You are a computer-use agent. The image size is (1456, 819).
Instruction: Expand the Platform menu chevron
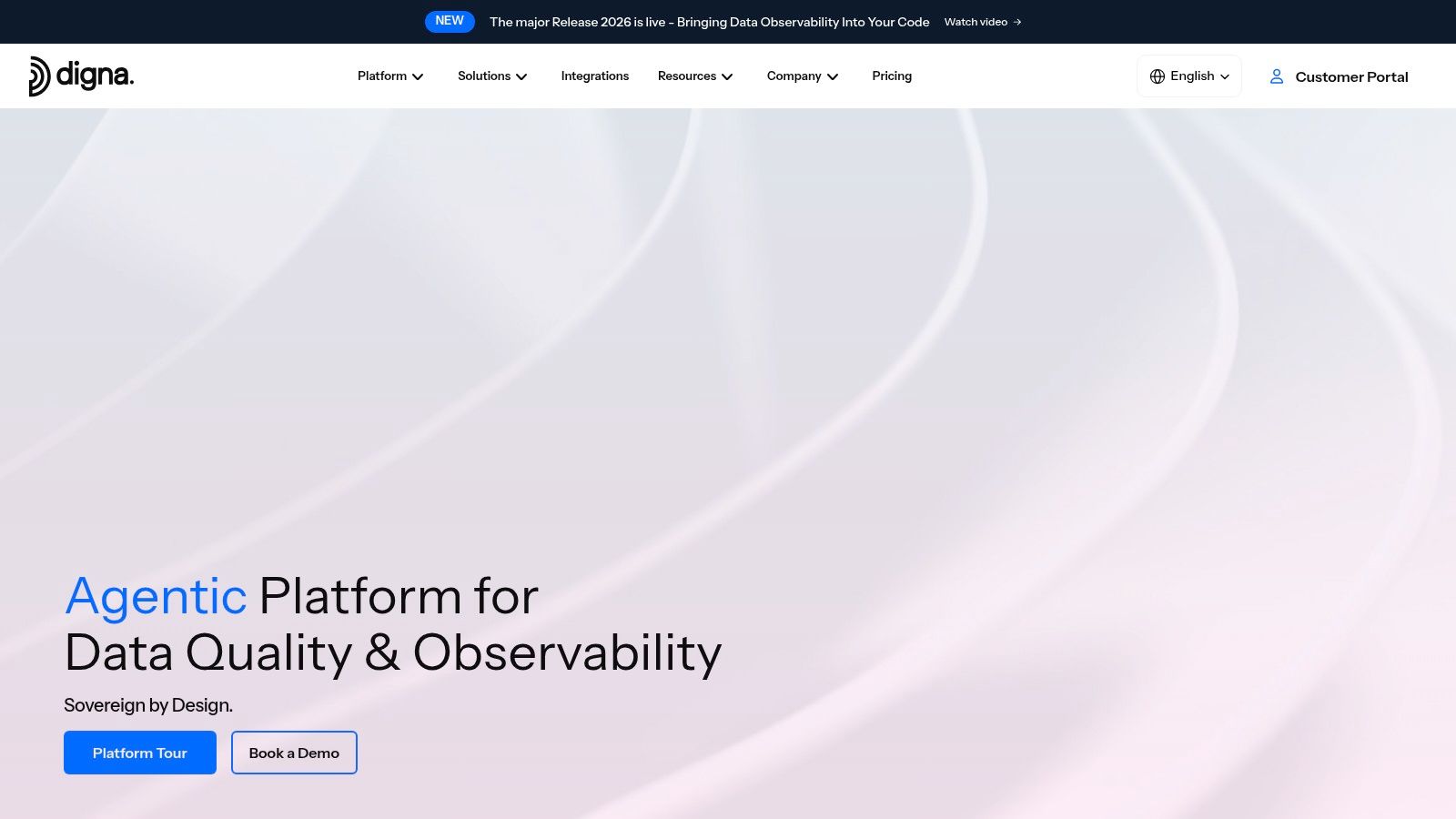coord(418,76)
